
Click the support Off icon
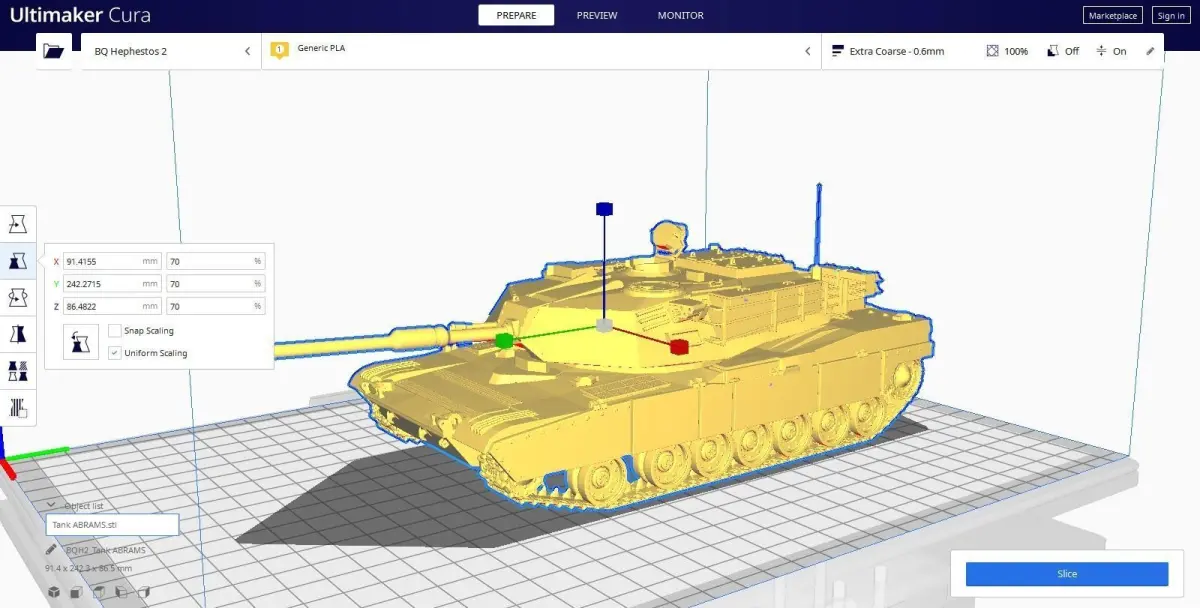coord(1053,51)
